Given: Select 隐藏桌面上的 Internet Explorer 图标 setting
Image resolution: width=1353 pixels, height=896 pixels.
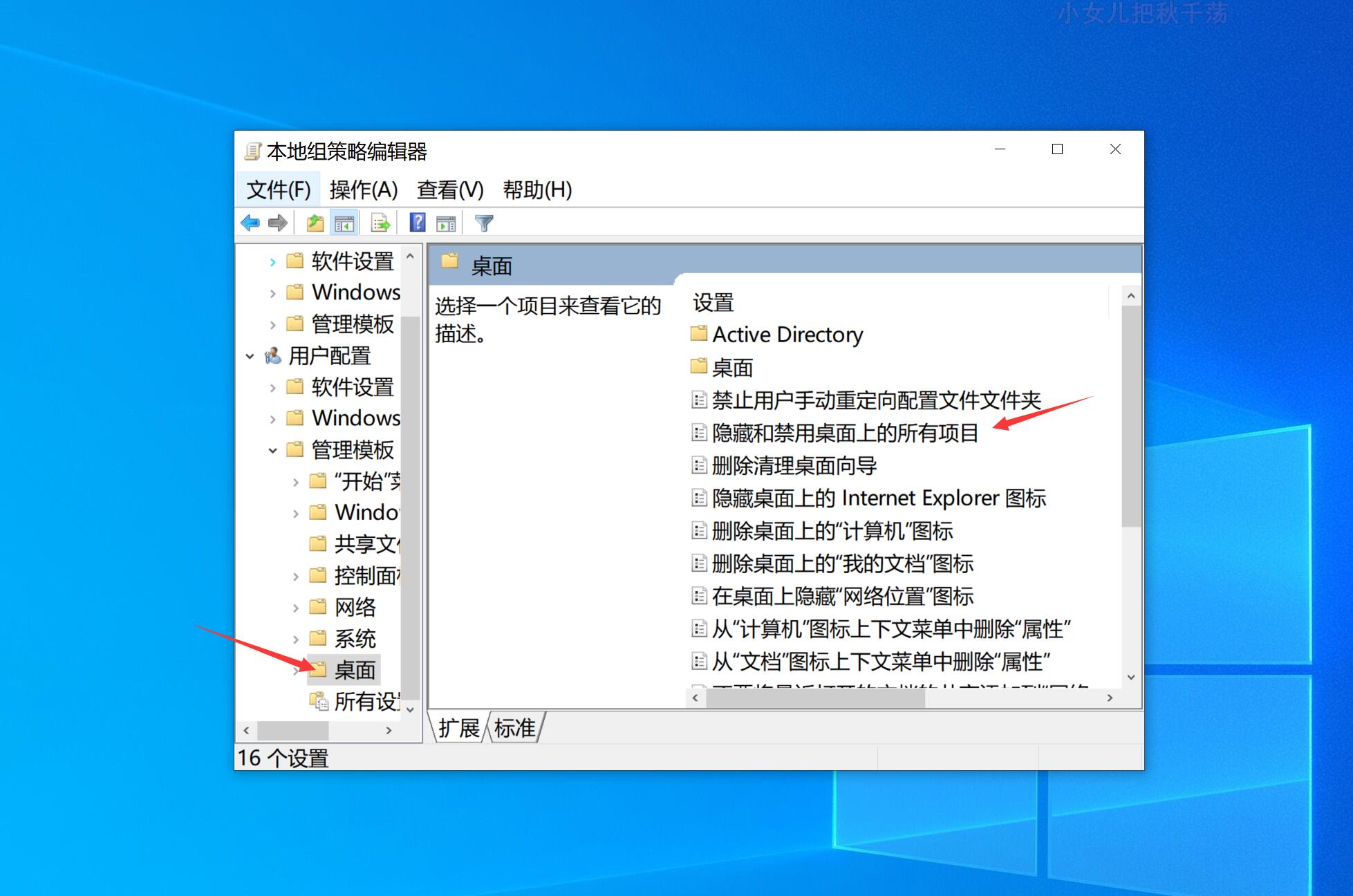Looking at the screenshot, I should click(x=879, y=498).
